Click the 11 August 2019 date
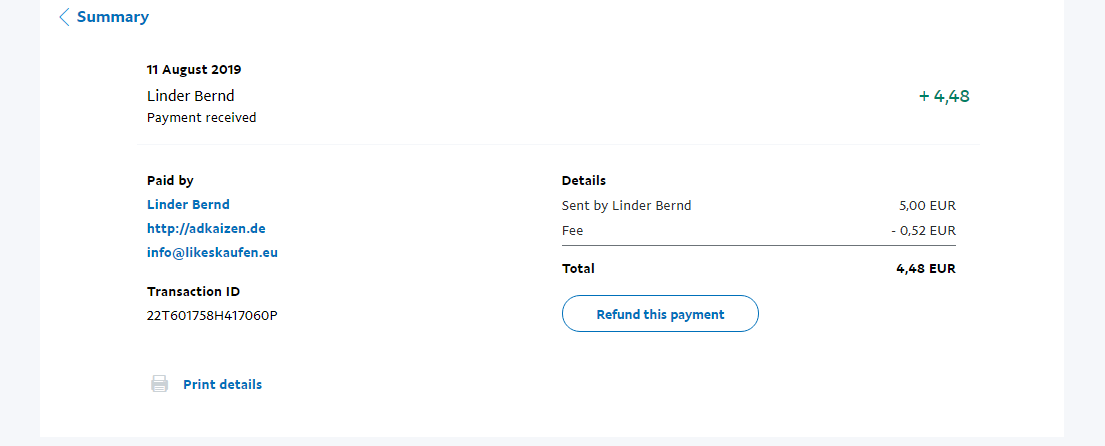Image resolution: width=1105 pixels, height=446 pixels. [x=194, y=70]
